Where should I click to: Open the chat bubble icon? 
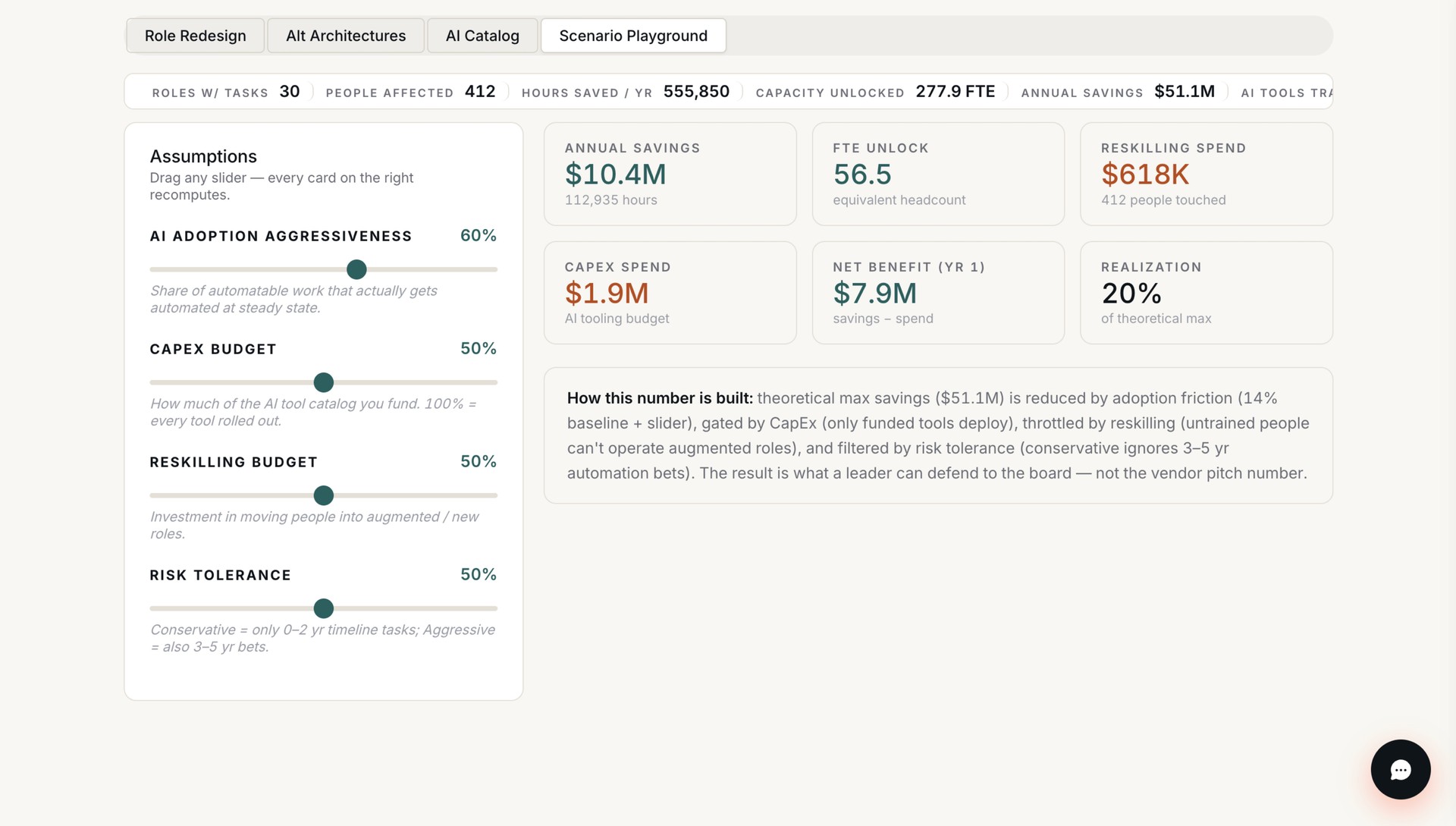1400,769
